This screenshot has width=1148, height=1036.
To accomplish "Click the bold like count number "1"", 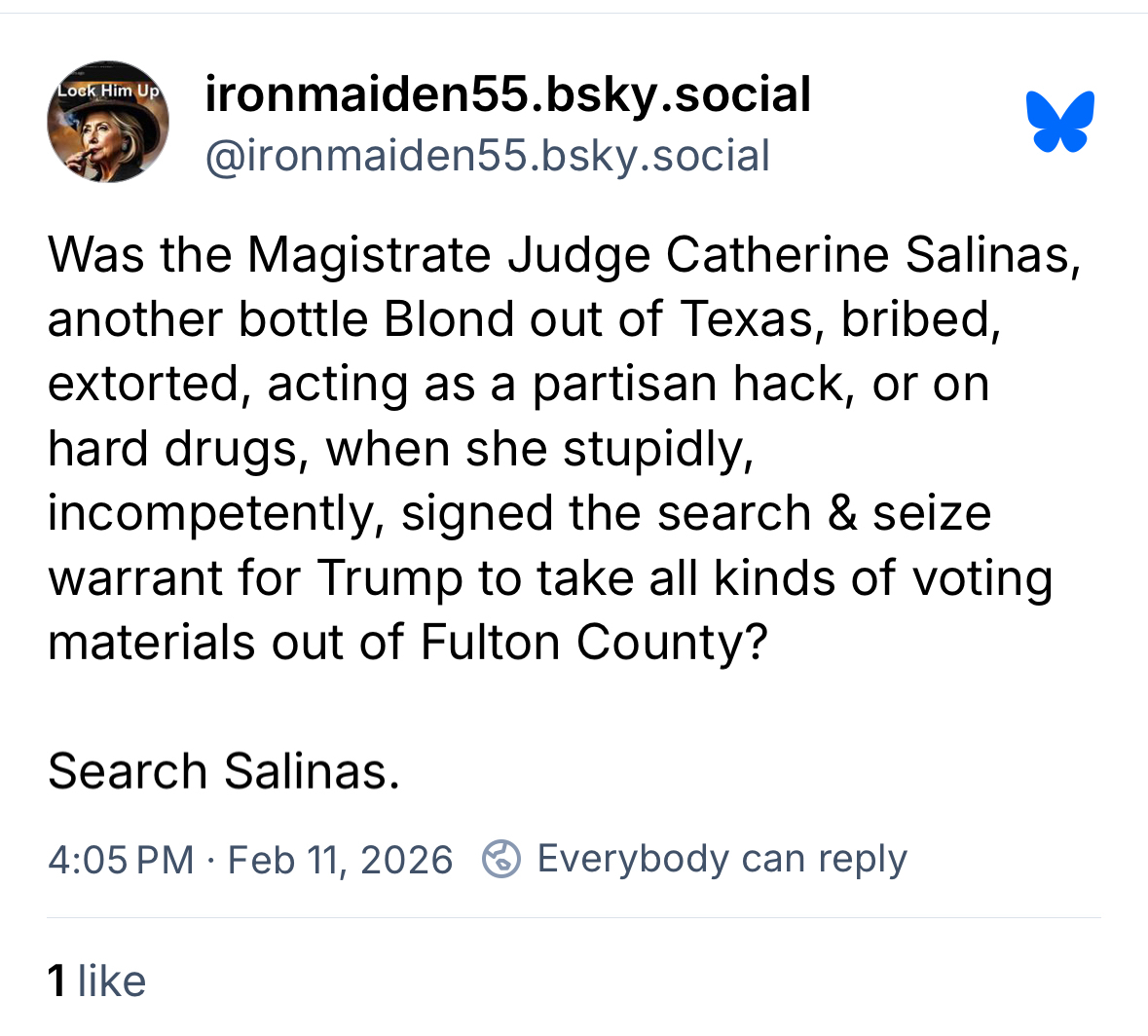I will click(x=57, y=980).
